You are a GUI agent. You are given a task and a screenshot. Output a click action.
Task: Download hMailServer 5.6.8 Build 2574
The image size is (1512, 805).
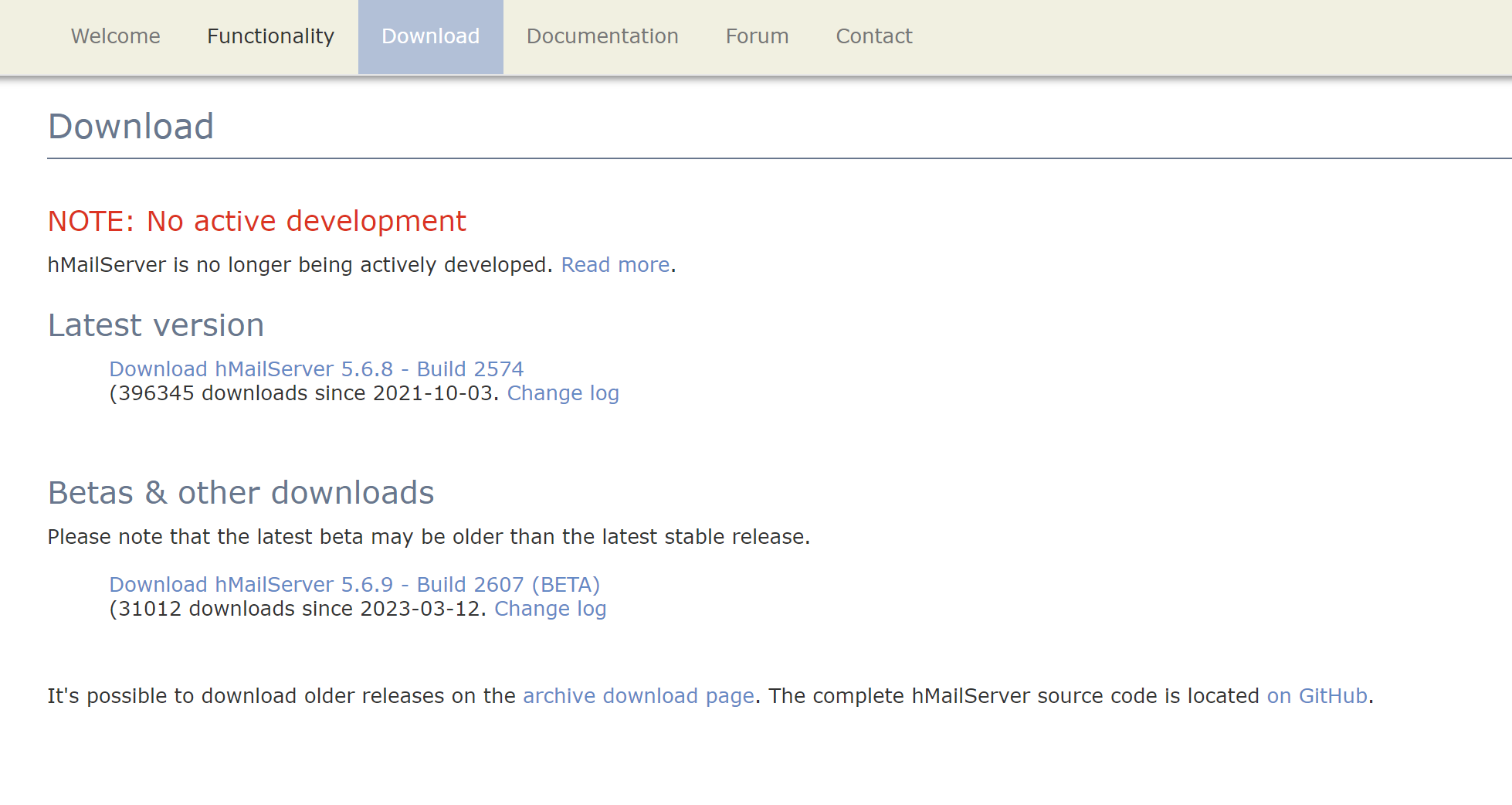click(317, 369)
